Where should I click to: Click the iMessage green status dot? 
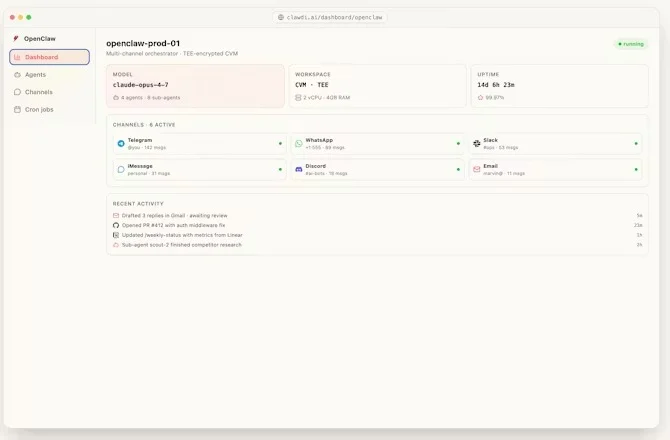click(x=280, y=170)
